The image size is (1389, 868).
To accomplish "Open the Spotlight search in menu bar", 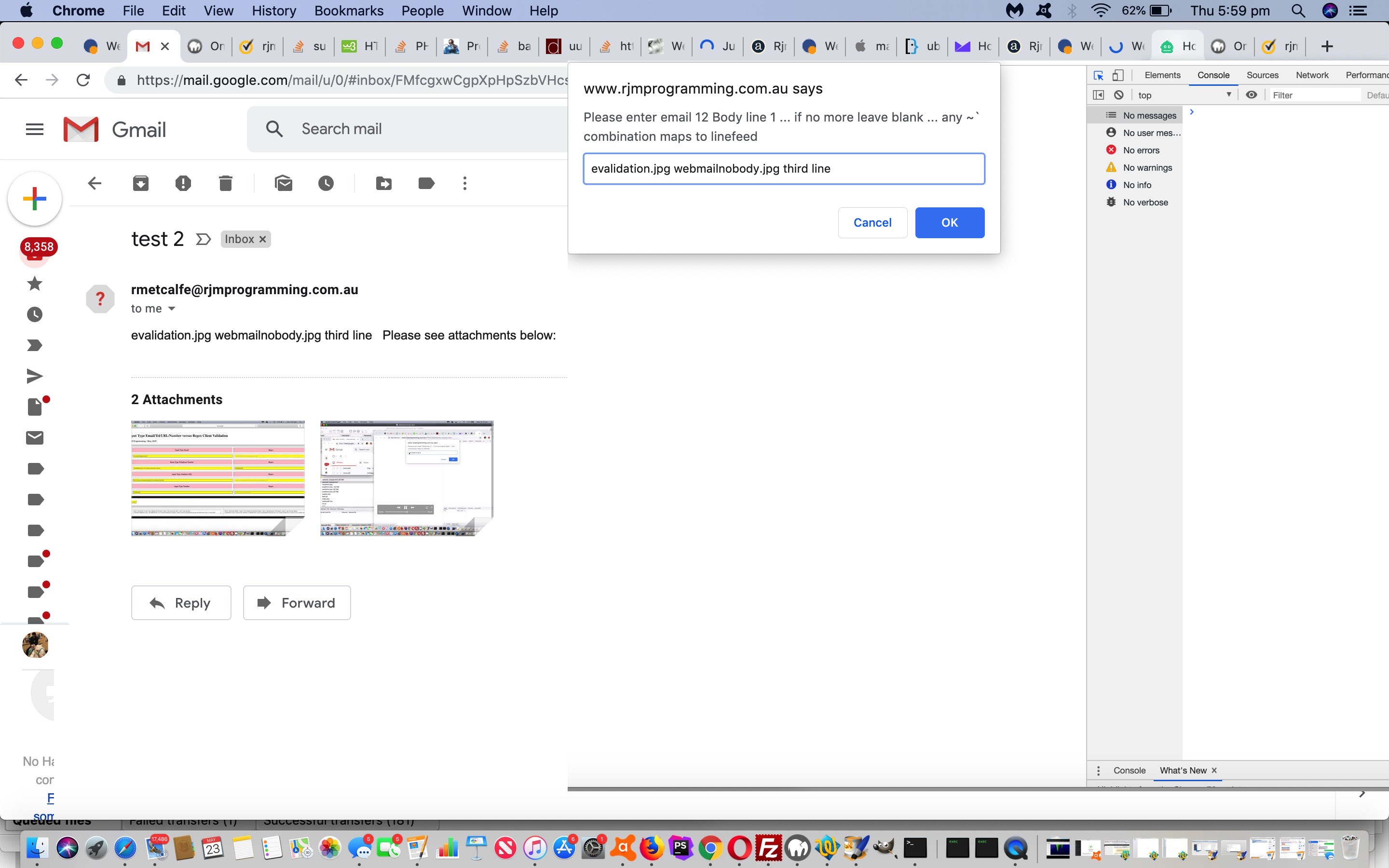I will click(x=1298, y=11).
